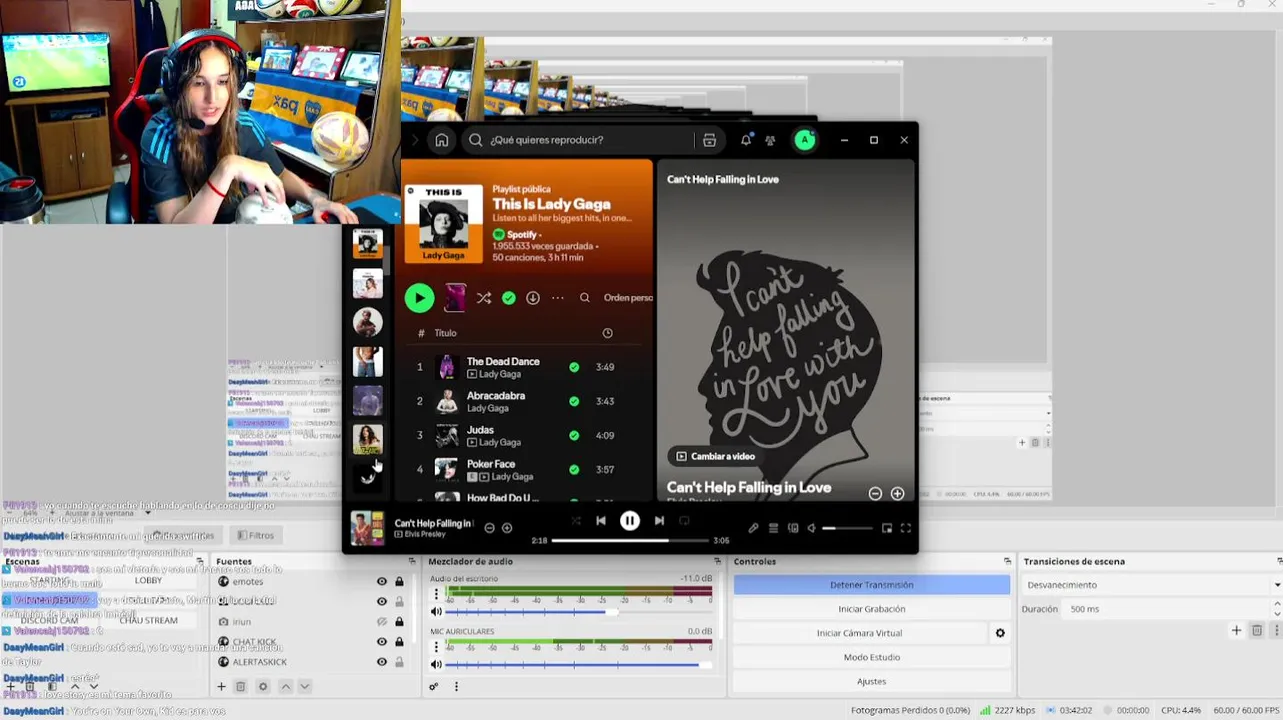Open connect to a device
Image resolution: width=1283 pixels, height=720 pixels.
click(793, 528)
